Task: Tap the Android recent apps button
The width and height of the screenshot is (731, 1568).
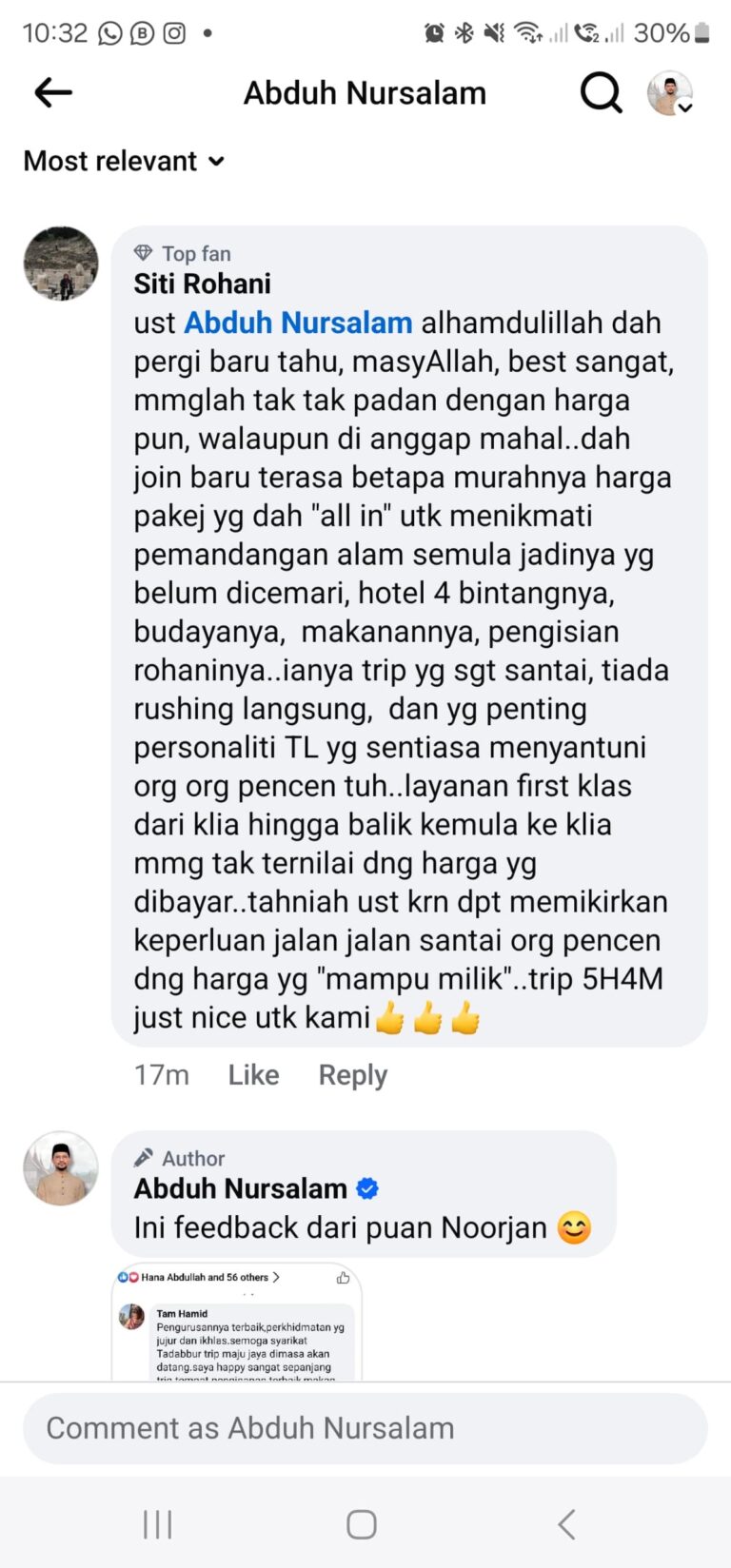Action: point(158,1524)
